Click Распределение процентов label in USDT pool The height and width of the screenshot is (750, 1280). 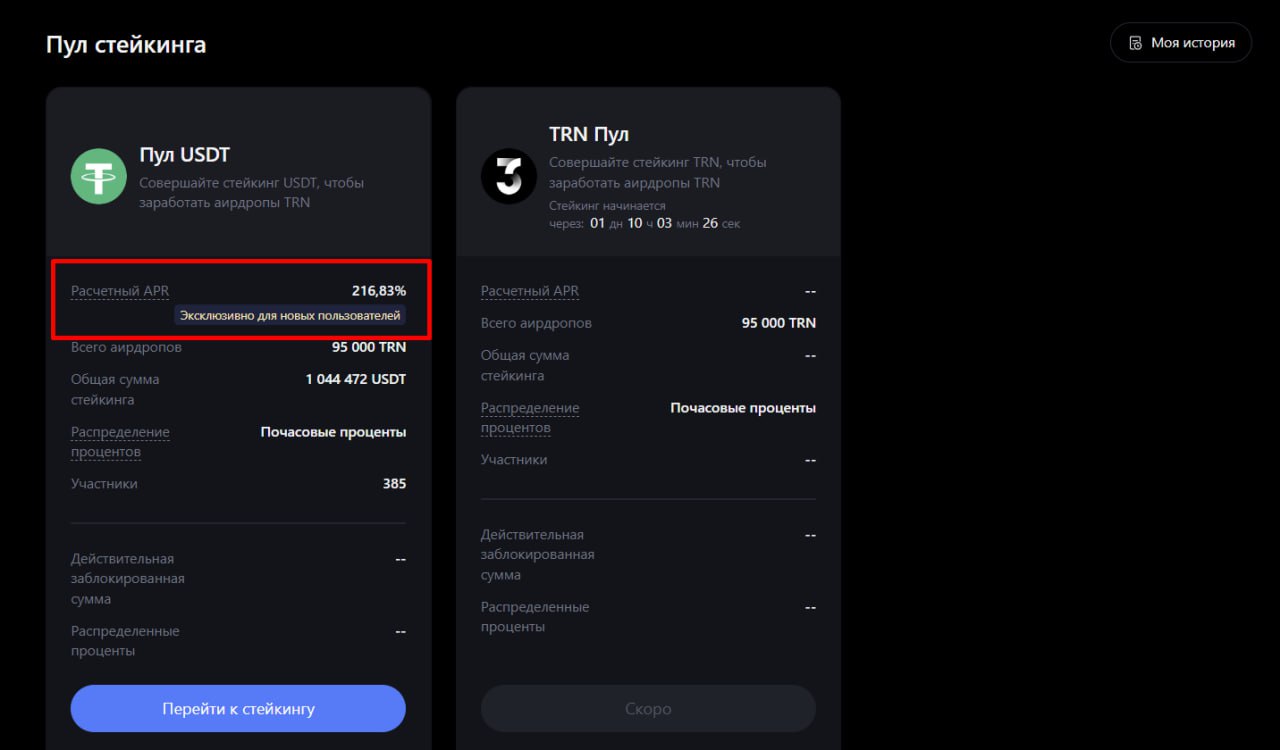point(120,442)
